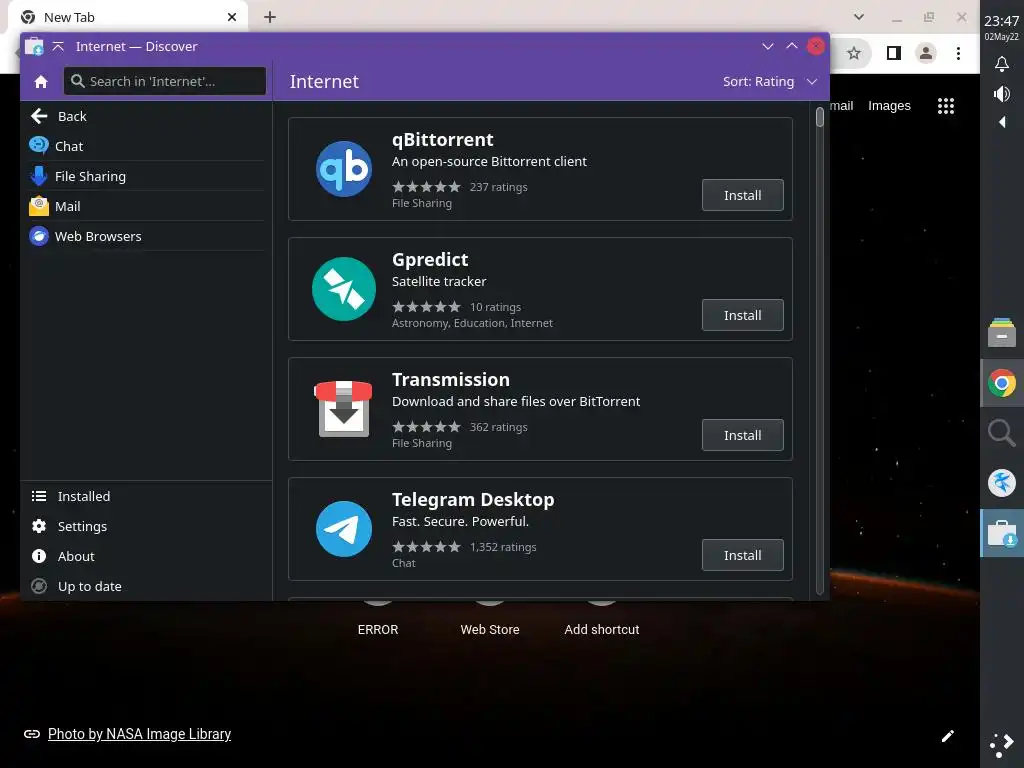Close the New Tab tab

coord(231,18)
